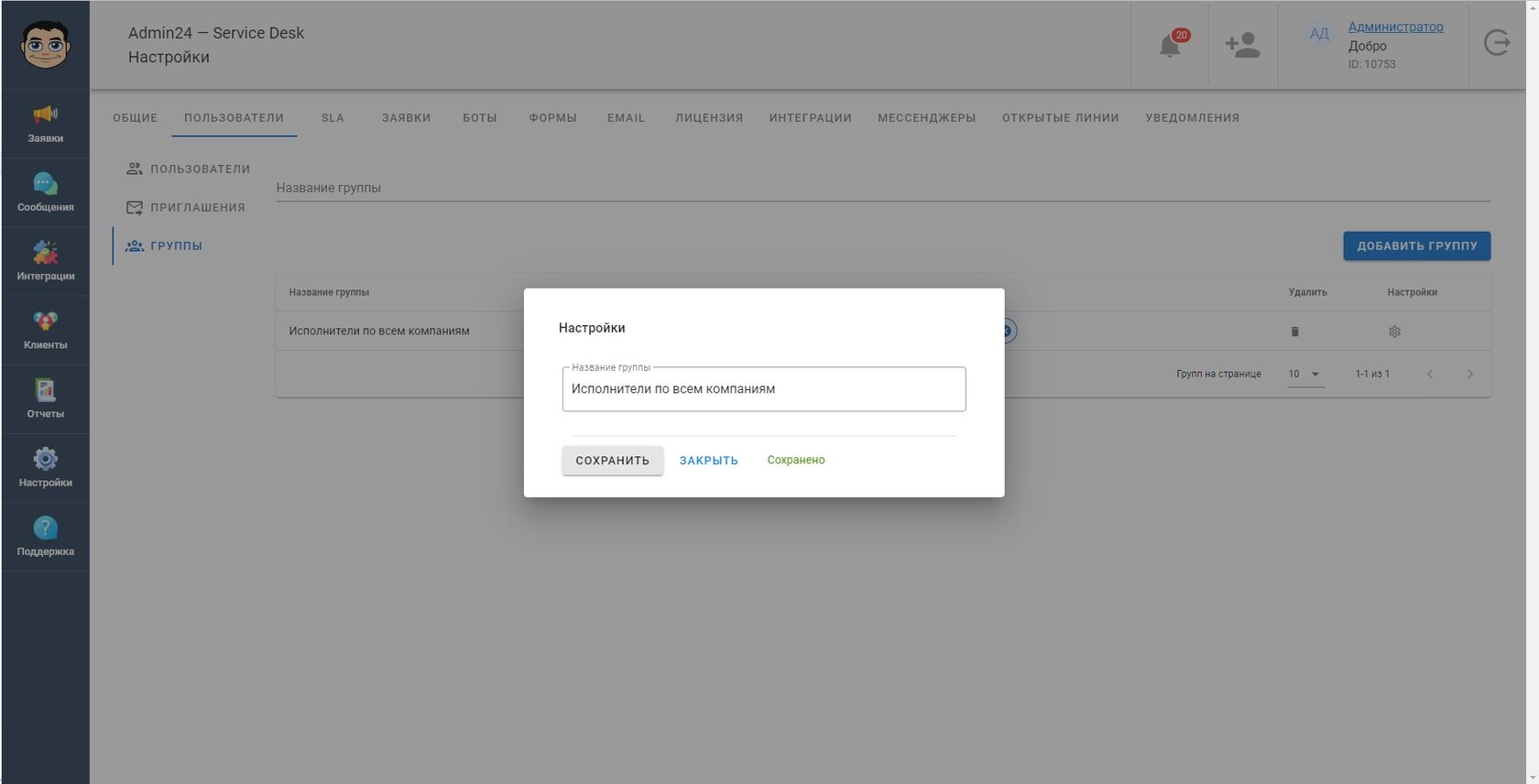Open Клиенты in the left sidebar

[45, 330]
